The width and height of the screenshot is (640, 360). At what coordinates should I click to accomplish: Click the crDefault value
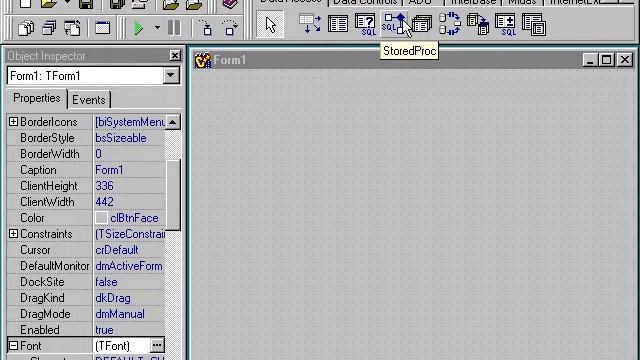click(x=117, y=250)
